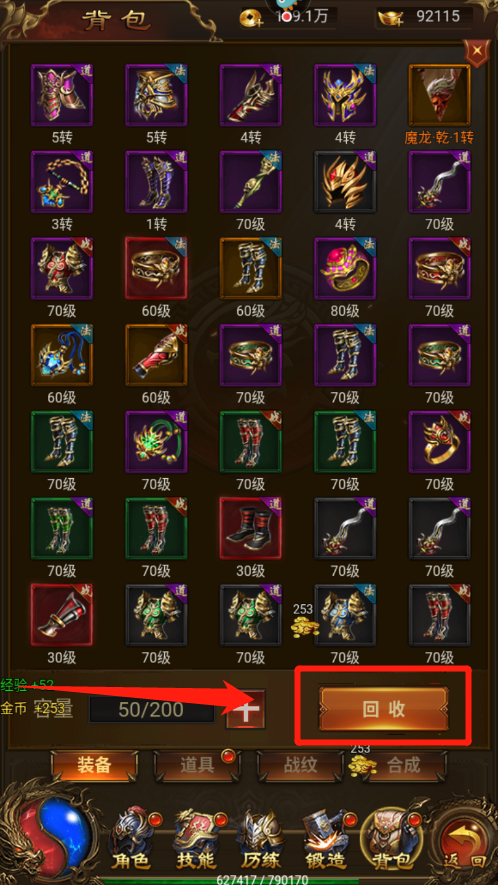Switch to the 战纹 tab
The width and height of the screenshot is (498, 885).
tap(300, 765)
